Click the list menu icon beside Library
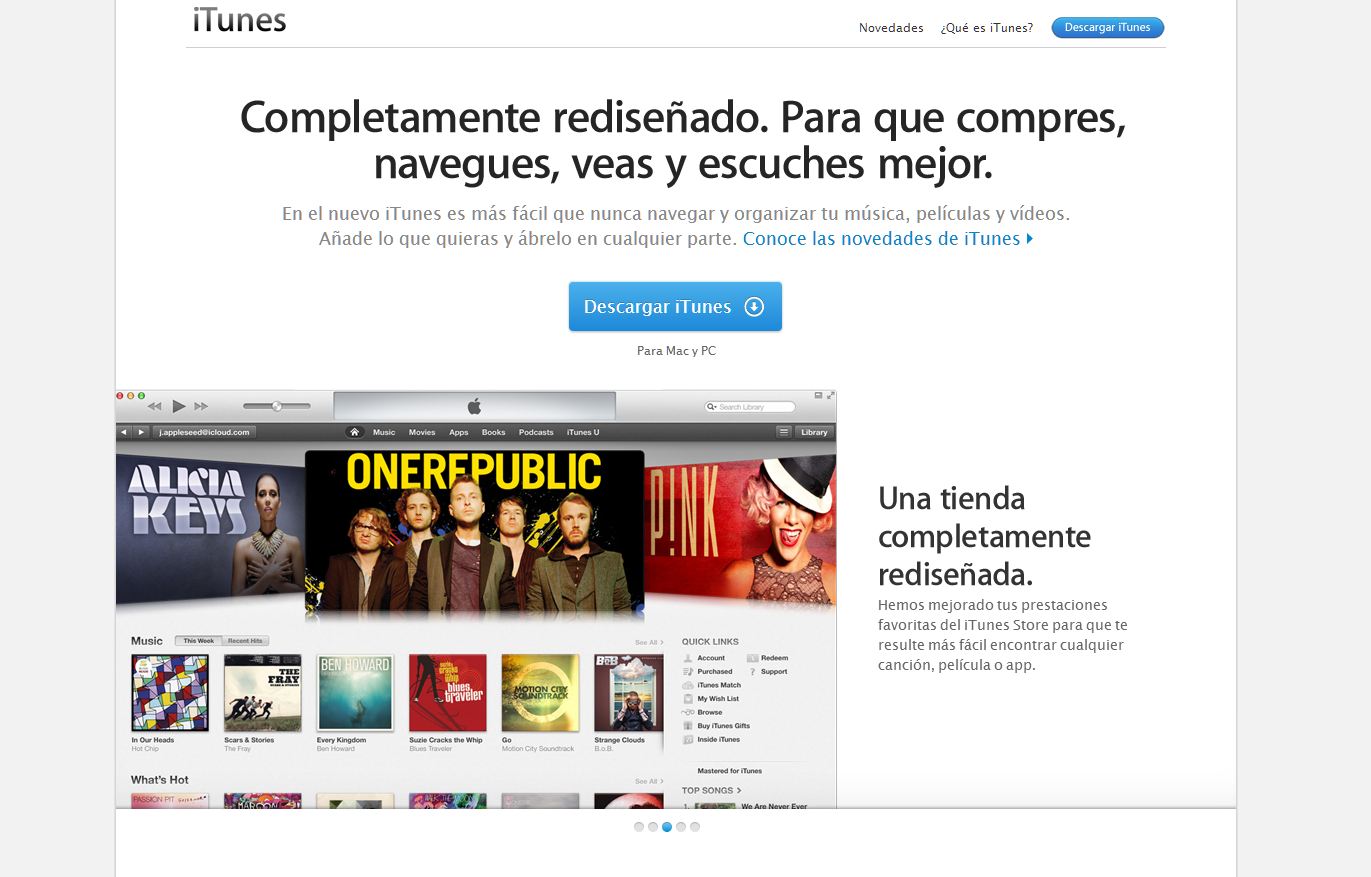Viewport: 1371px width, 877px height. tap(784, 432)
